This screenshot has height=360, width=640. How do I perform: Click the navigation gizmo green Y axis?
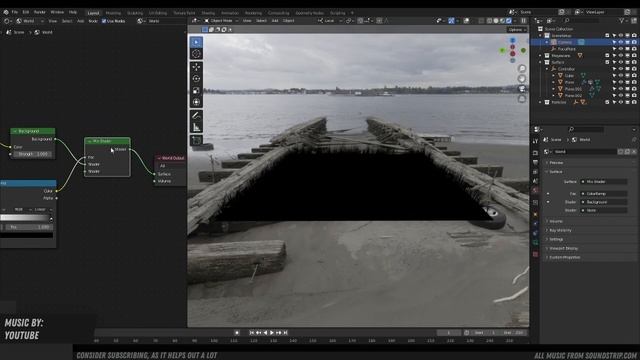pos(502,50)
